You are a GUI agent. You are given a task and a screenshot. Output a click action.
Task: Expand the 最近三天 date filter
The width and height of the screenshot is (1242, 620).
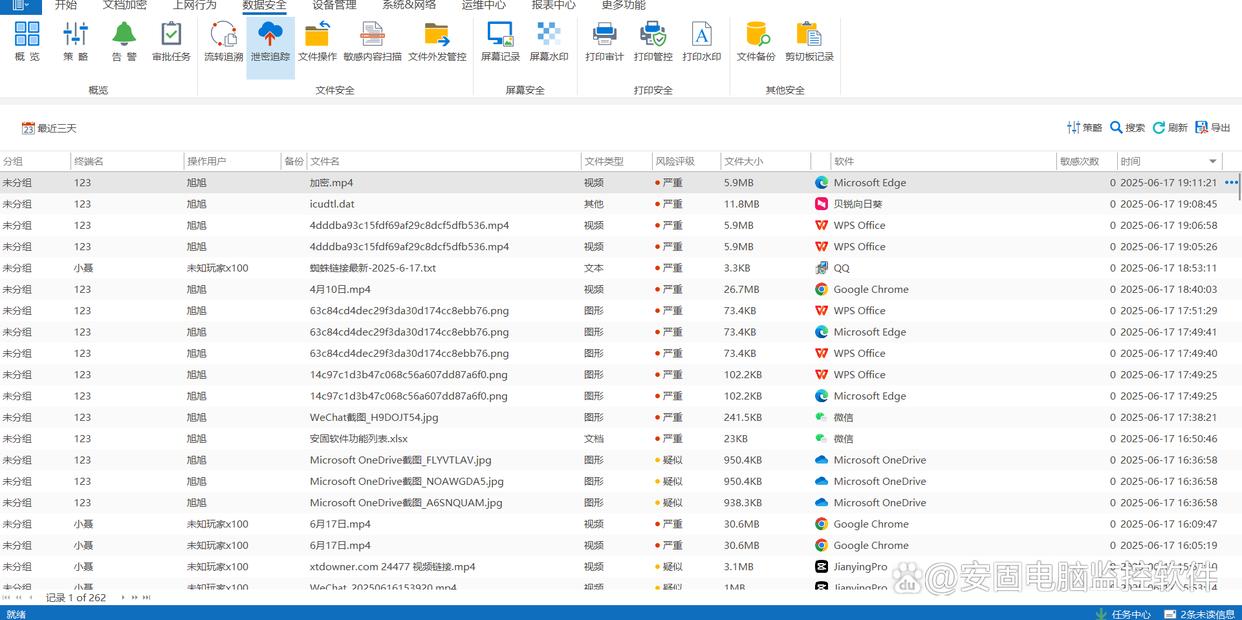(x=49, y=128)
